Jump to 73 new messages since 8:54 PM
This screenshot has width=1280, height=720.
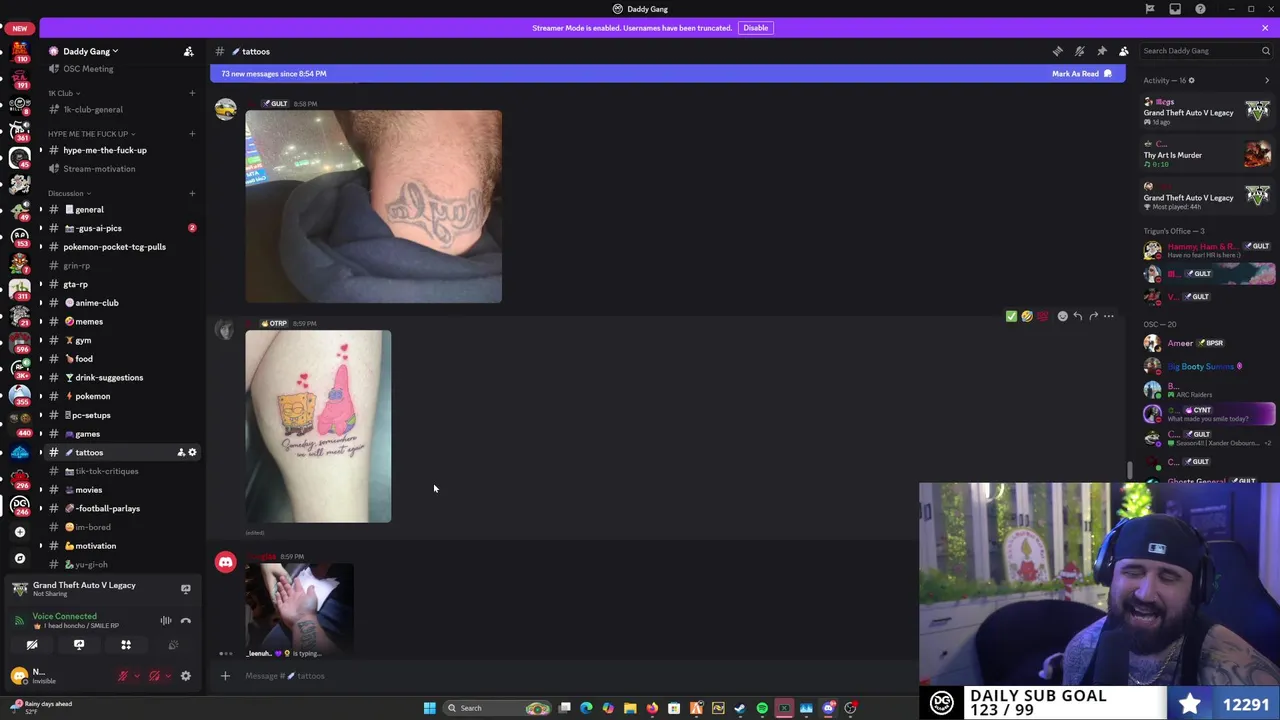tap(273, 74)
